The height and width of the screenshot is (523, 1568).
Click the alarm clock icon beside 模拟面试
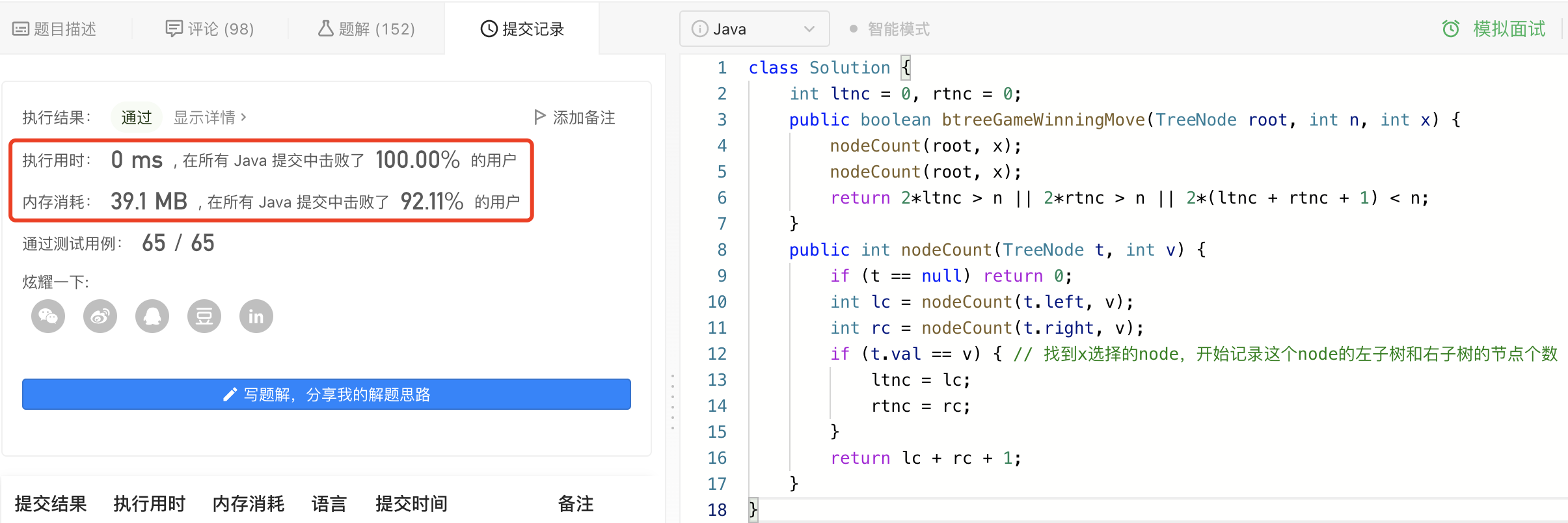coord(1451,29)
